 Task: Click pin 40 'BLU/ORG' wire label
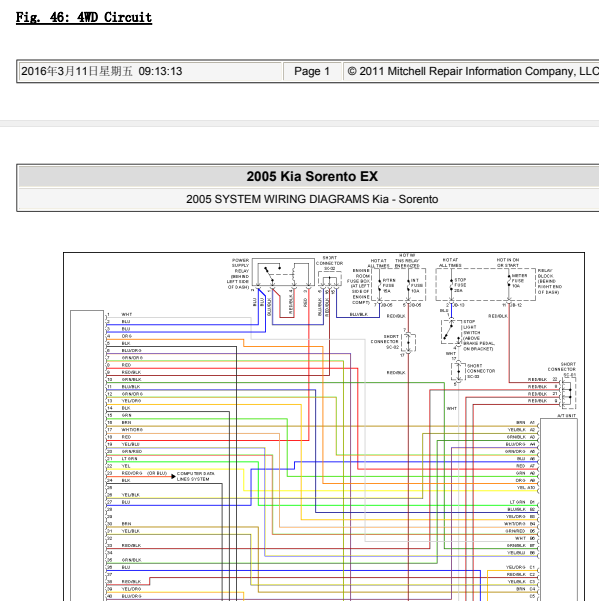(131, 596)
